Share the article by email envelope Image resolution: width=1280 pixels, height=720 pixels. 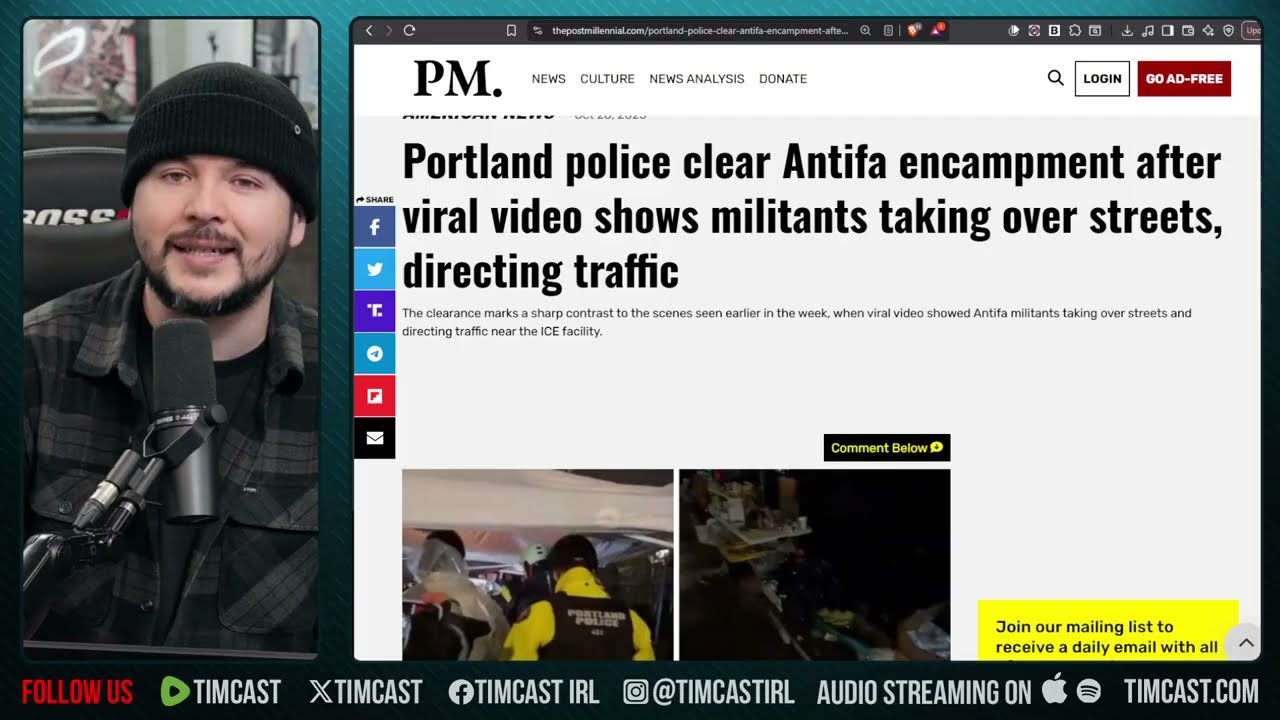click(x=374, y=438)
